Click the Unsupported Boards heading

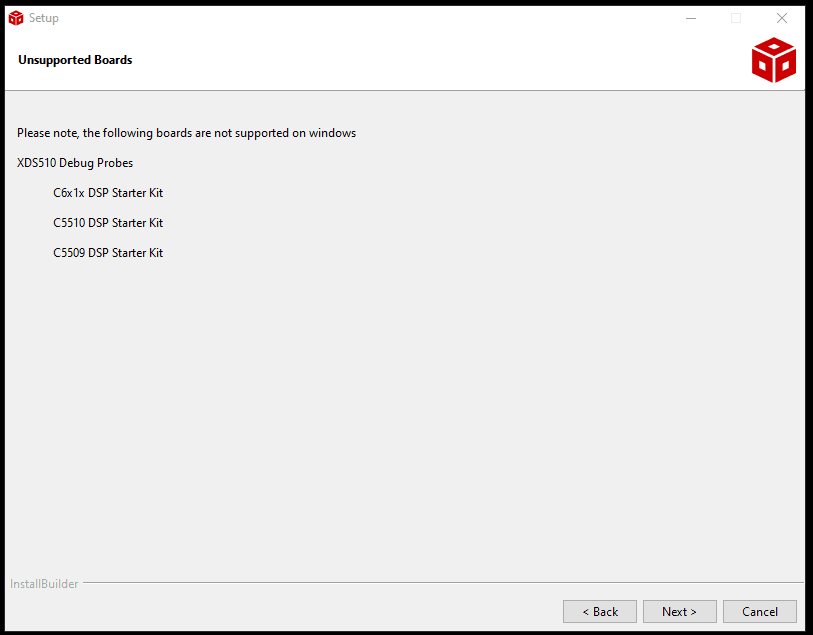pos(75,60)
